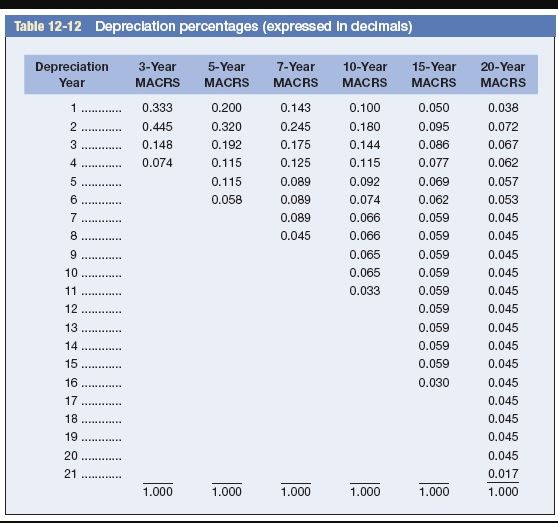Image resolution: width=558 pixels, height=523 pixels.
Task: Click the table title 'Table 12-12'
Action: pos(48,26)
